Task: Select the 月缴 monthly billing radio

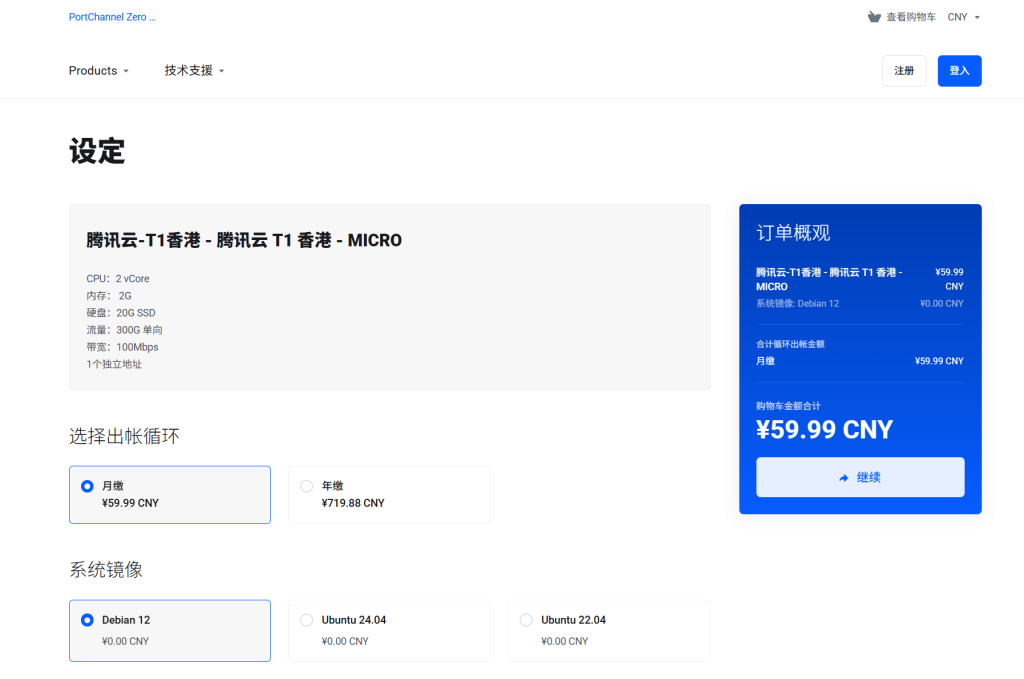Action: [87, 486]
